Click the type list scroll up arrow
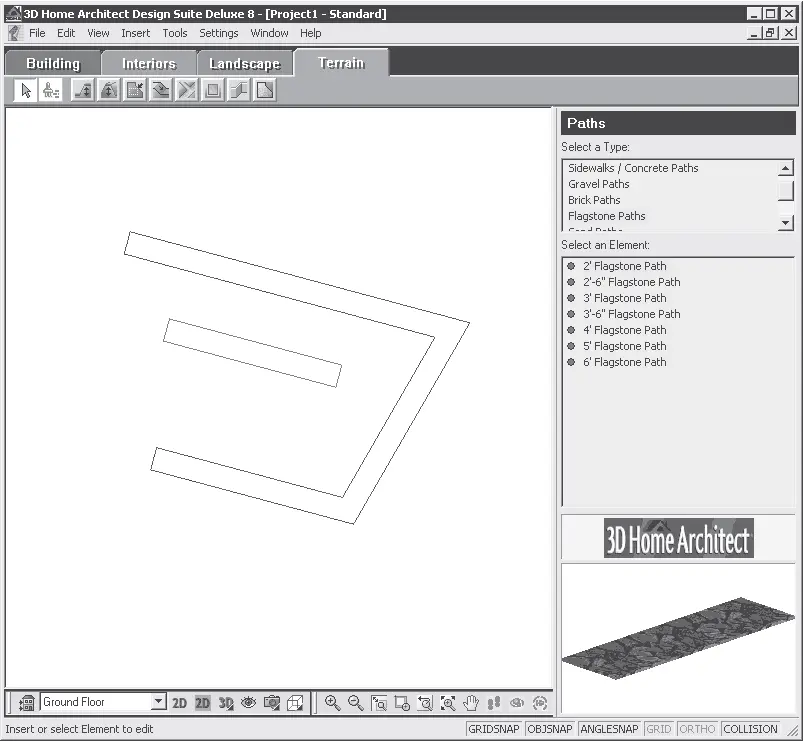The height and width of the screenshot is (741, 803). pyautogui.click(x=785, y=168)
